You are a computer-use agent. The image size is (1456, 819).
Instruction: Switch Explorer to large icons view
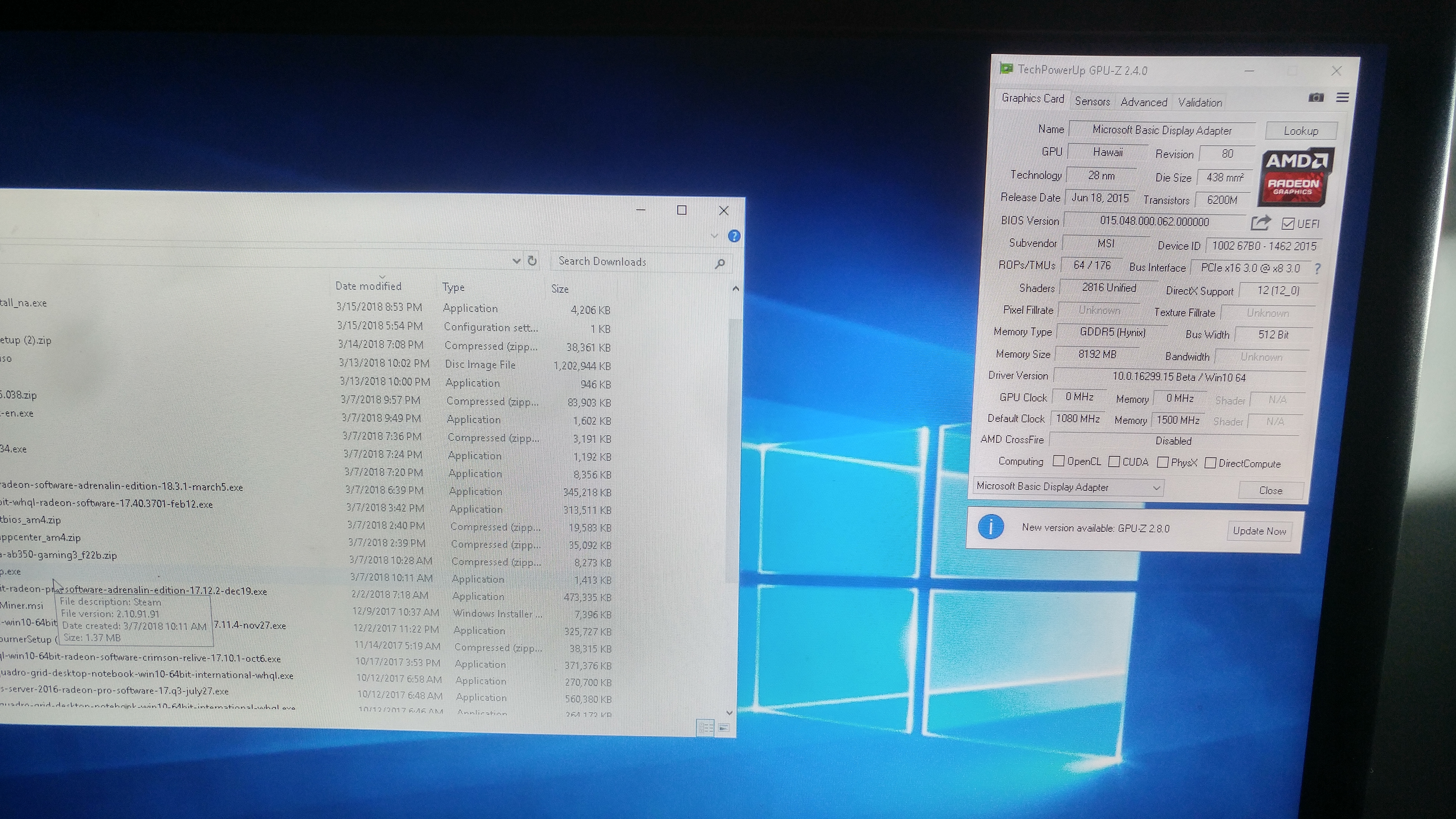point(724,728)
